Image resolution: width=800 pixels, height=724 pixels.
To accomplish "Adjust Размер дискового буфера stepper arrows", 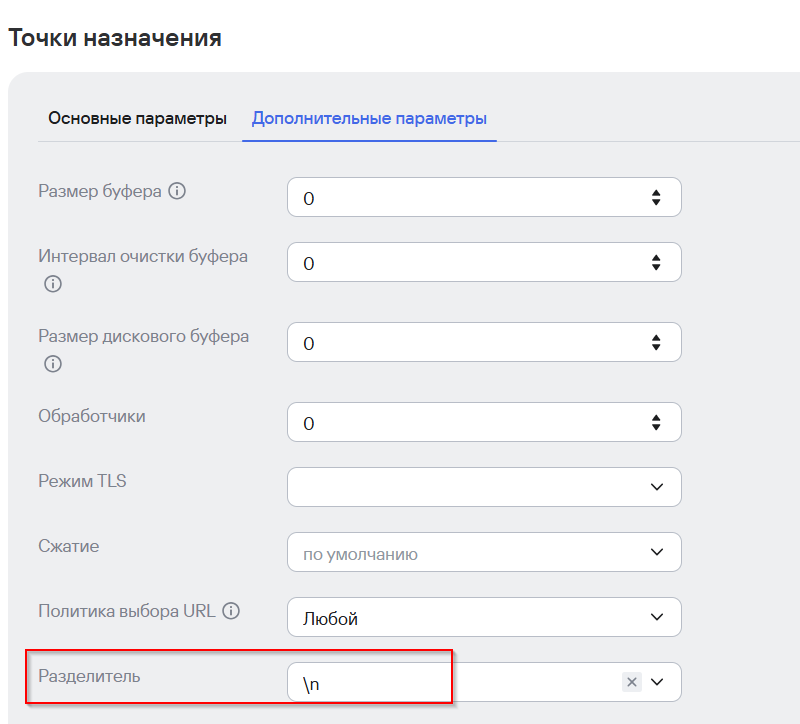I will pos(656,342).
